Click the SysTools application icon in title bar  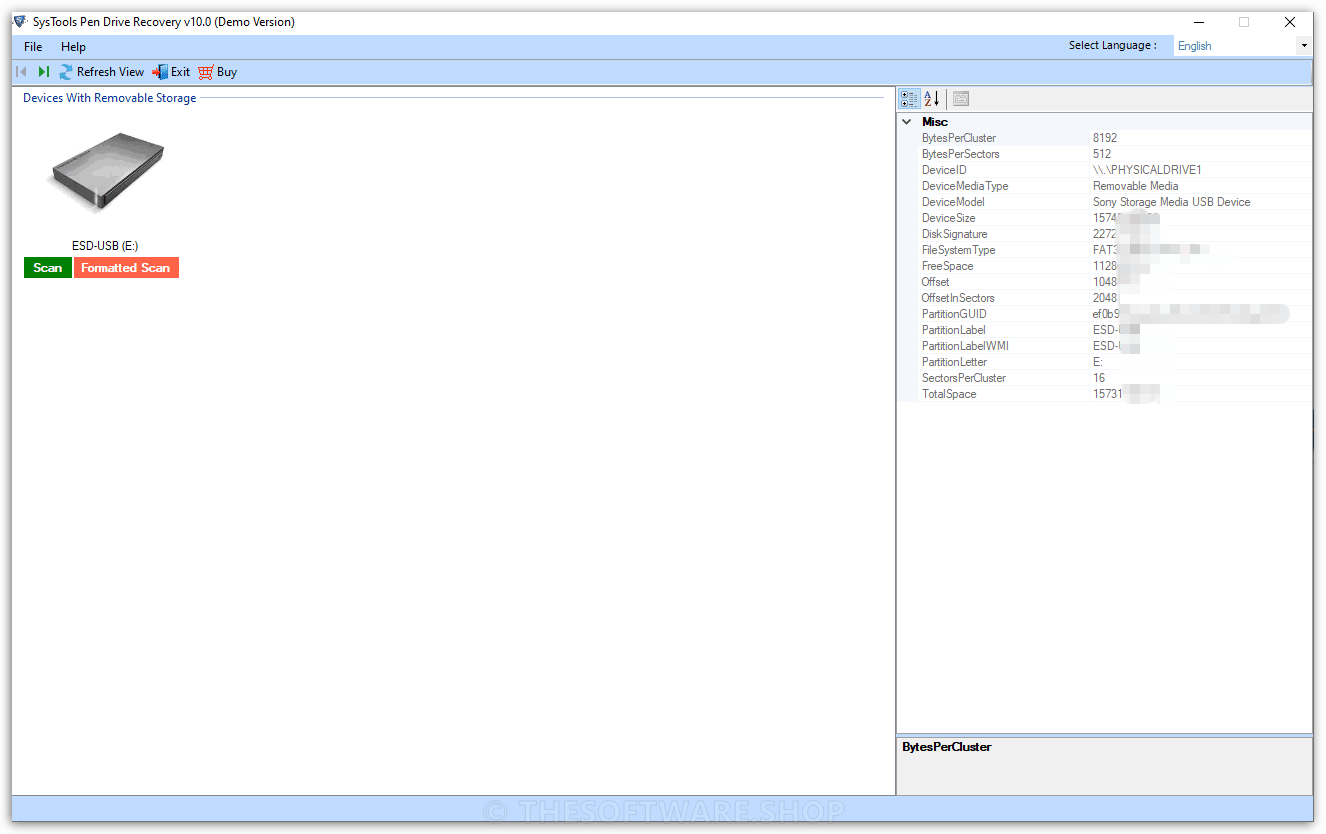pyautogui.click(x=20, y=22)
